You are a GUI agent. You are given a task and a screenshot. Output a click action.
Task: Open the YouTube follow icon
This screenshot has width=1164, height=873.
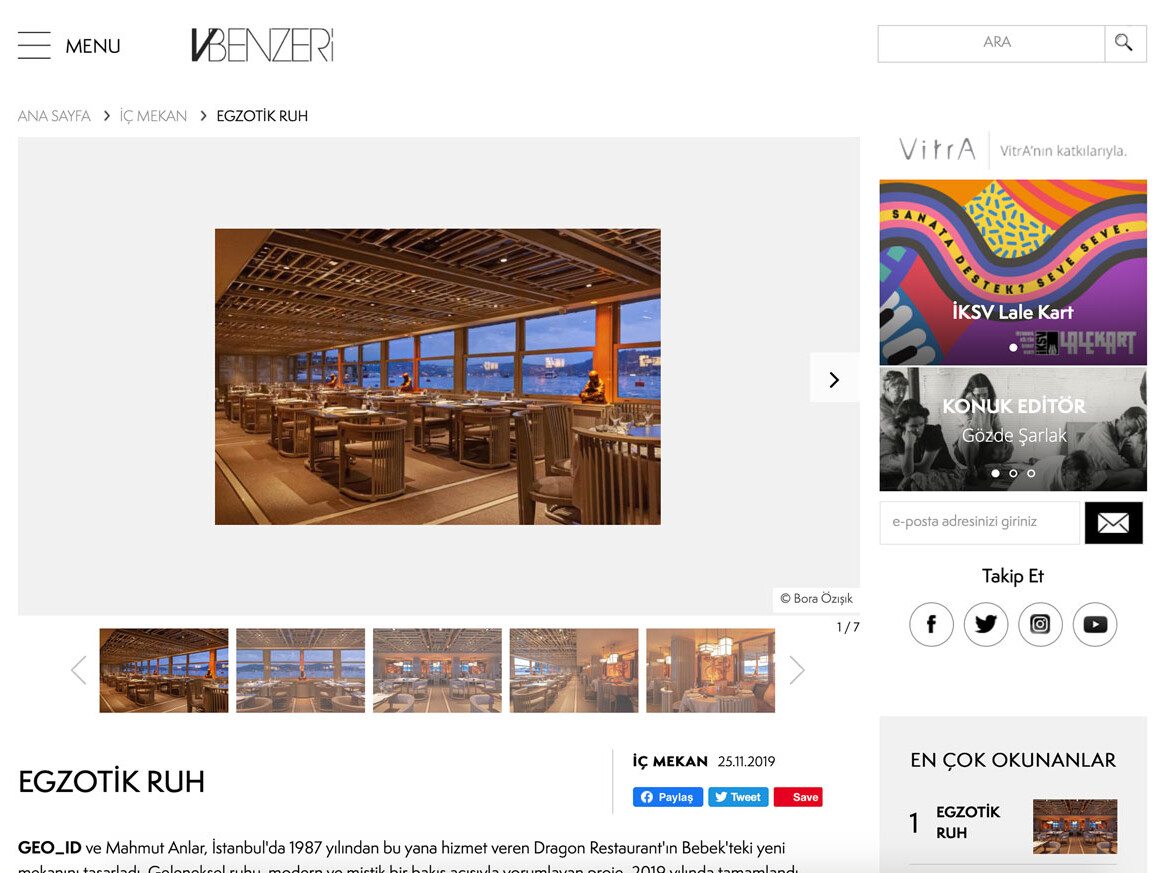[1095, 624]
